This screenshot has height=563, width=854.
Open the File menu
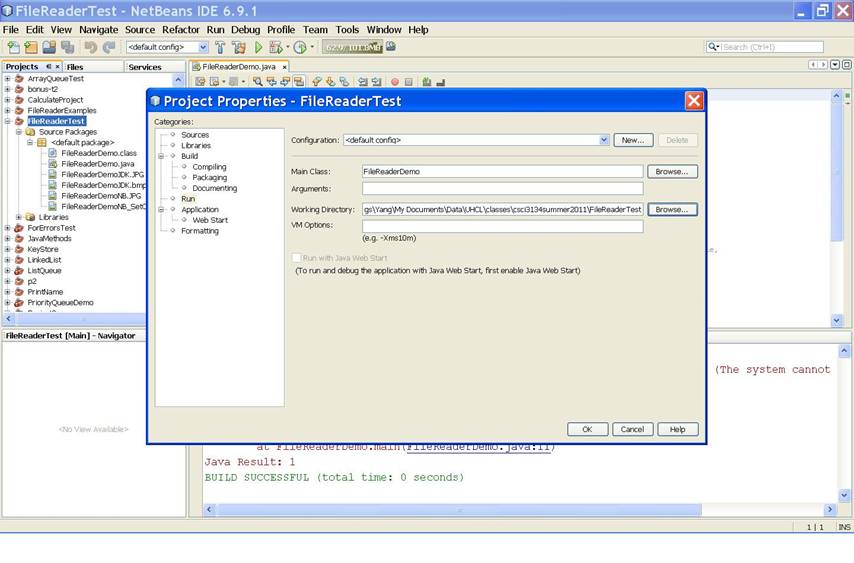click(x=10, y=29)
